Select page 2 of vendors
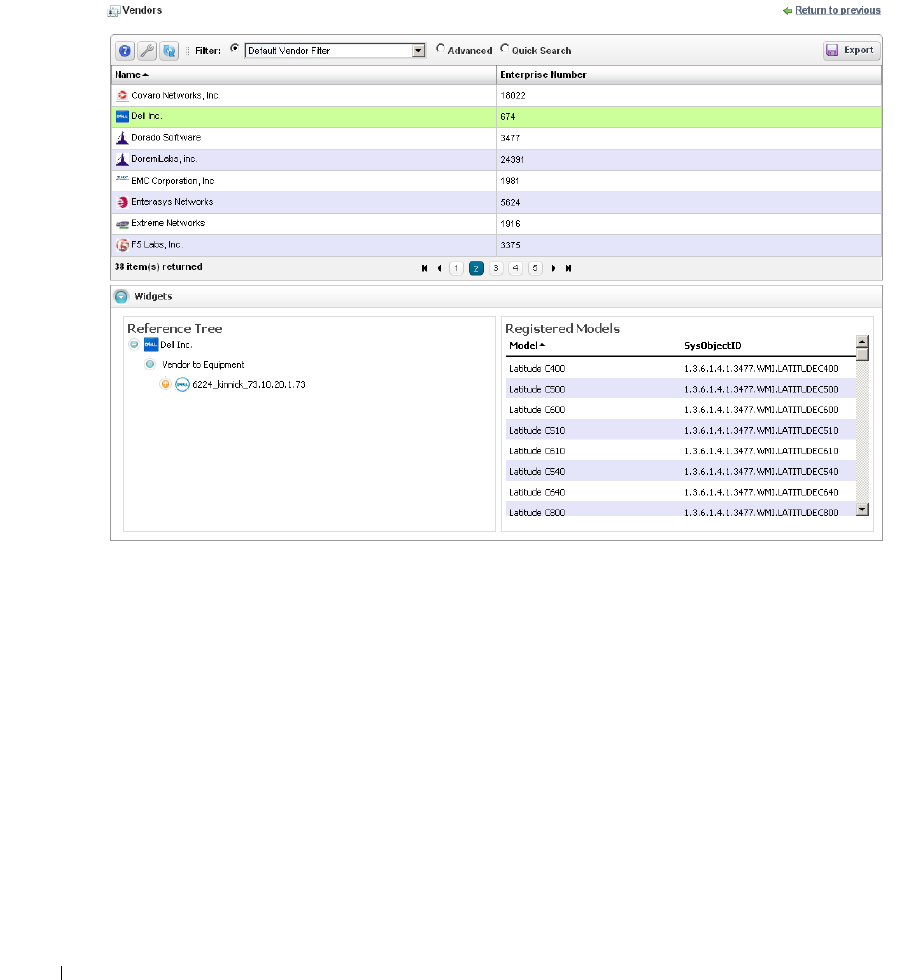 (x=476, y=268)
